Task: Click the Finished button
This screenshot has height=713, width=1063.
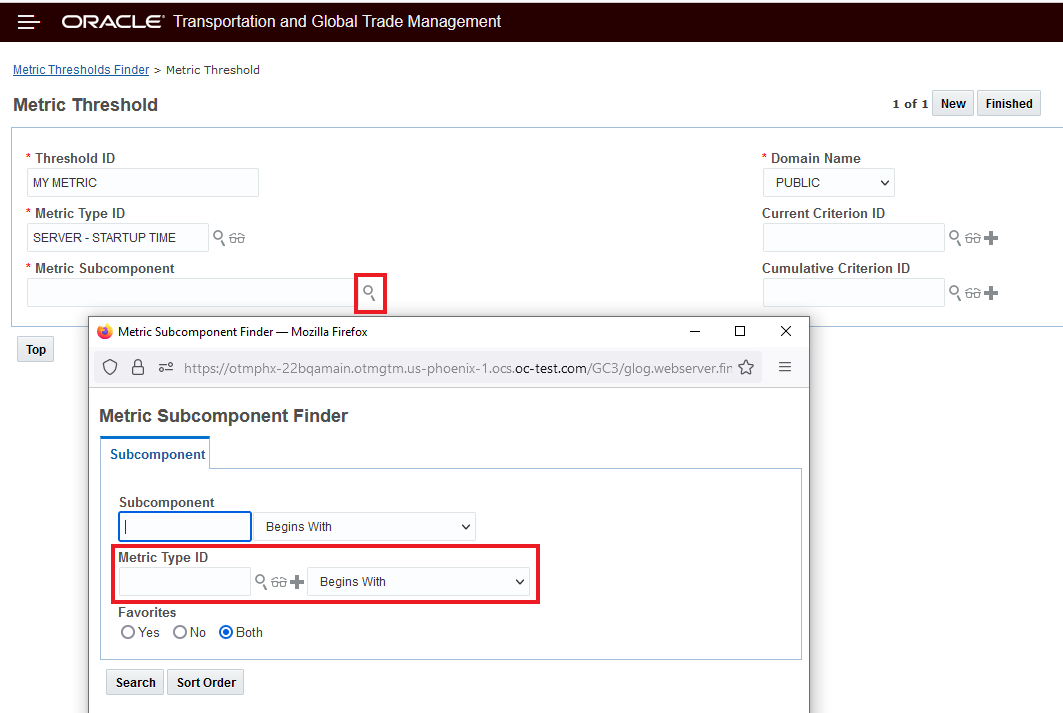Action: (x=1009, y=104)
